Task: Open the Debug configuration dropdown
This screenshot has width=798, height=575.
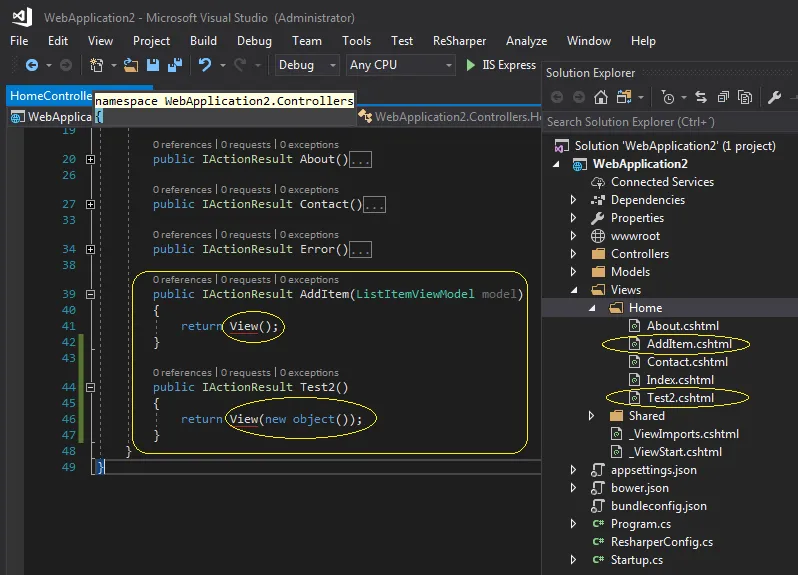Action: pos(308,65)
